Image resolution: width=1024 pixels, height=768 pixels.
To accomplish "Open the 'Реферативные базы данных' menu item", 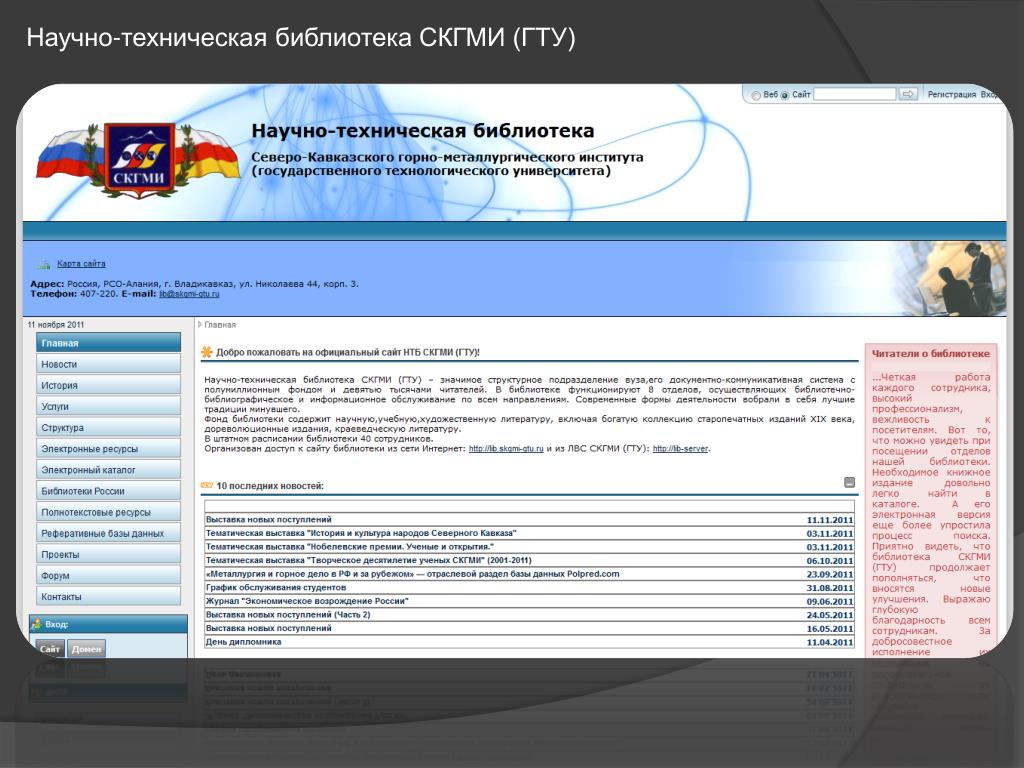I will [108, 533].
